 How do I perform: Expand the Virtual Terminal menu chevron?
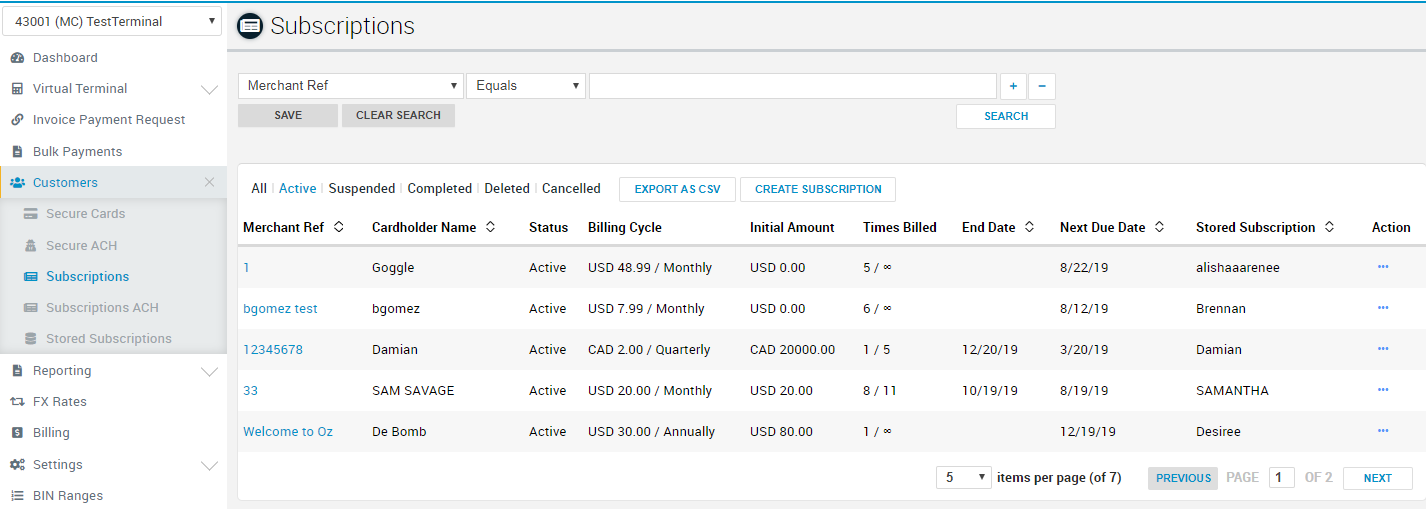point(209,89)
